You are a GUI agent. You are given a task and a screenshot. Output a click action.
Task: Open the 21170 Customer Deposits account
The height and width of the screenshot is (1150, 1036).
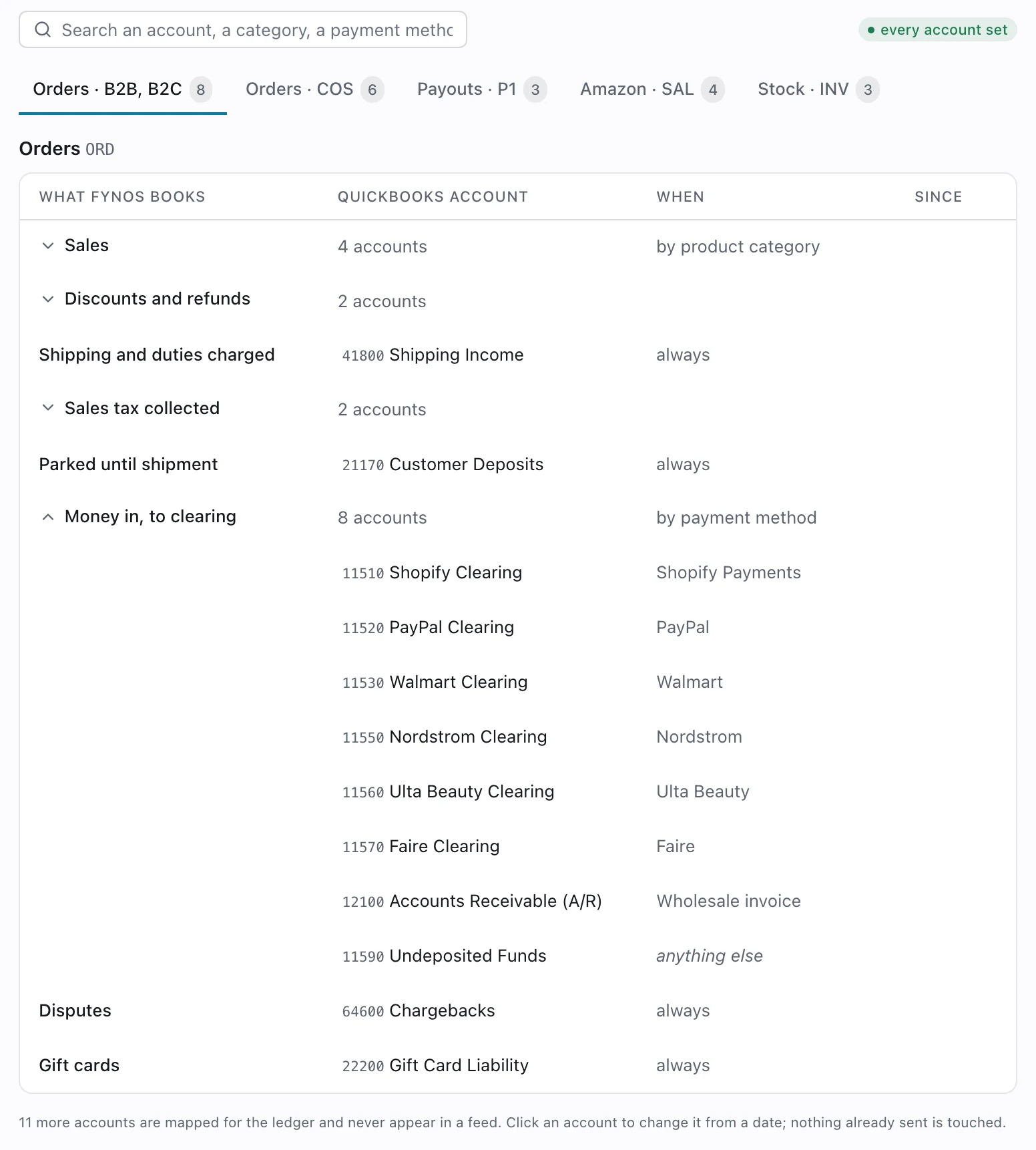click(x=443, y=464)
